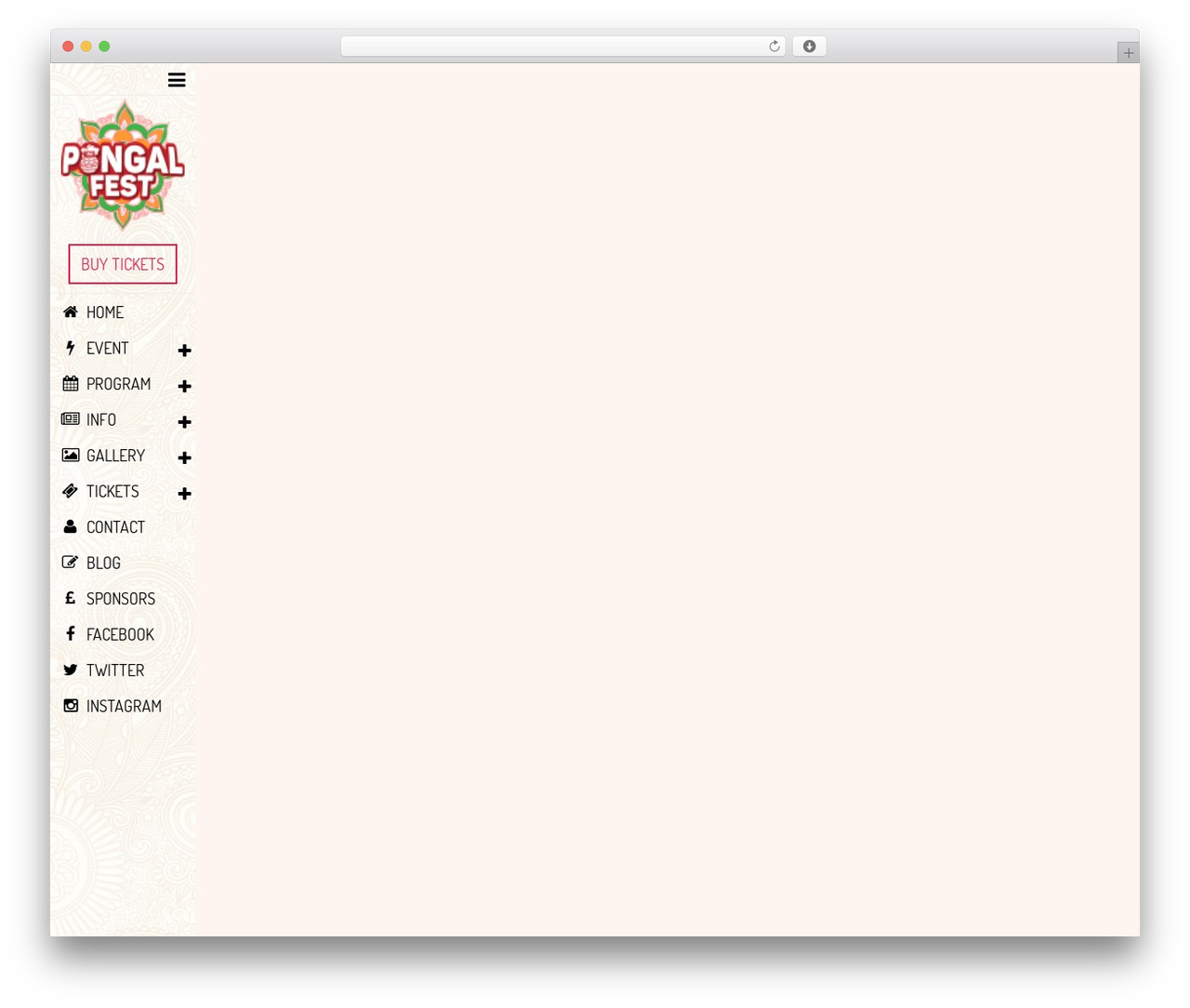Image resolution: width=1190 pixels, height=1008 pixels.
Task: Visit the Instagram link
Action: coord(124,707)
